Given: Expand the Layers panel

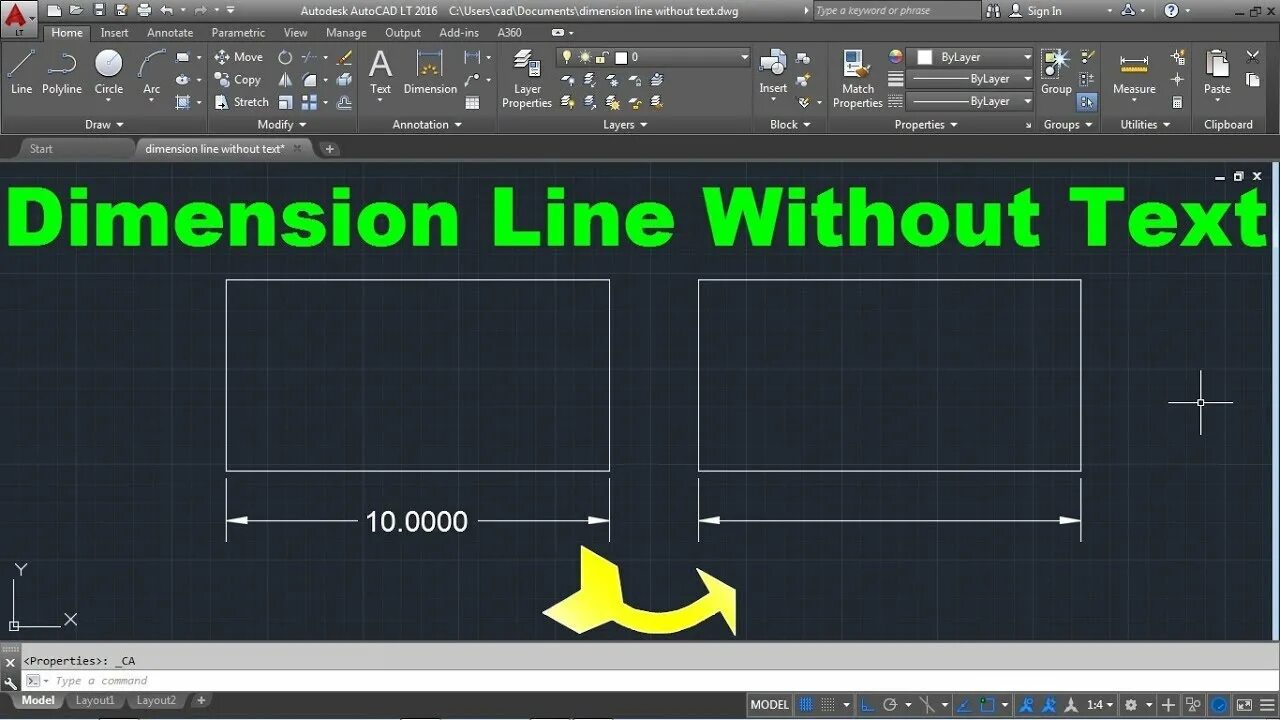Looking at the screenshot, I should [x=625, y=125].
